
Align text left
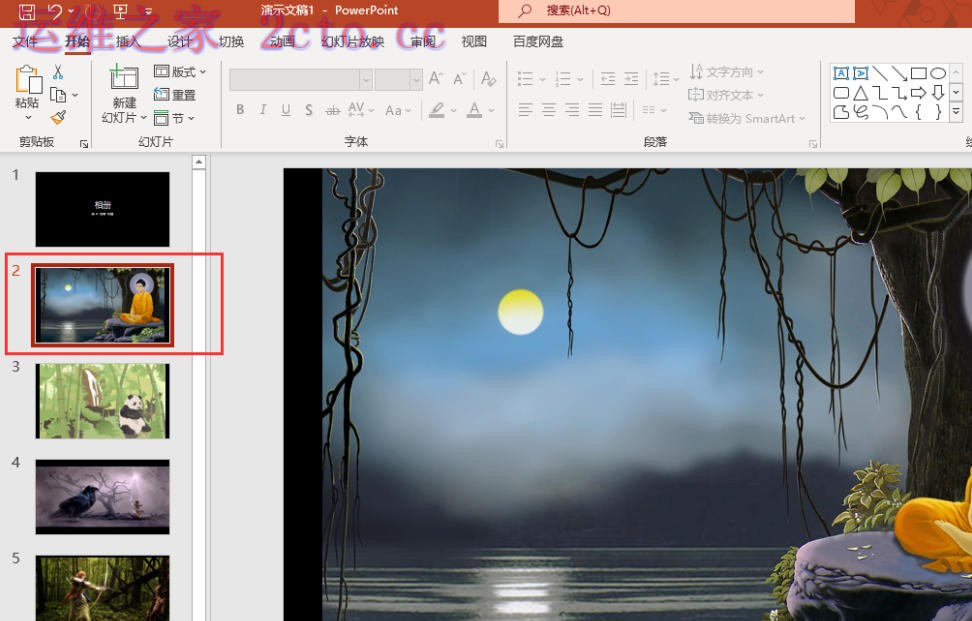coord(525,110)
